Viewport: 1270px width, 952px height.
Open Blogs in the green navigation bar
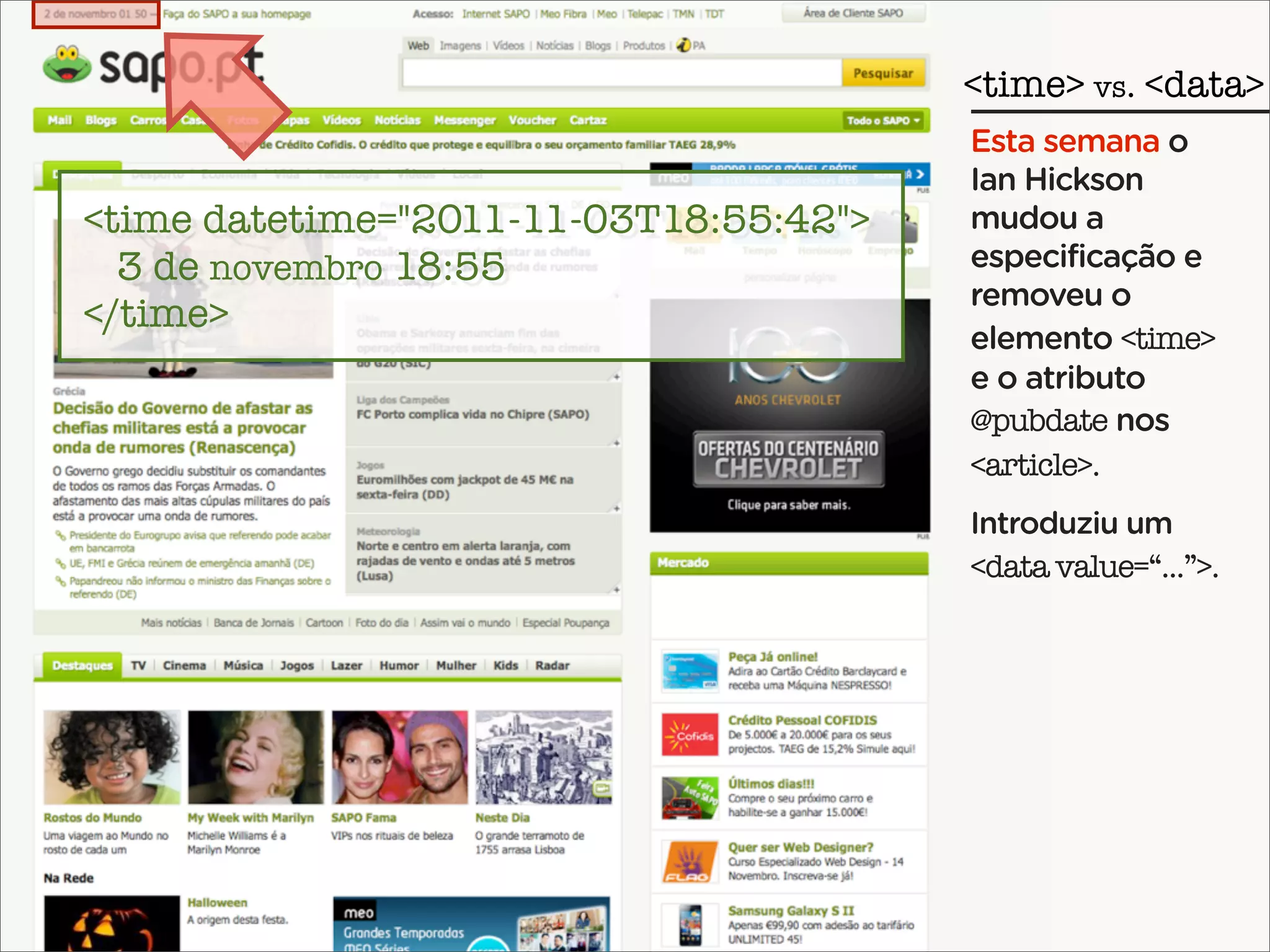click(100, 120)
